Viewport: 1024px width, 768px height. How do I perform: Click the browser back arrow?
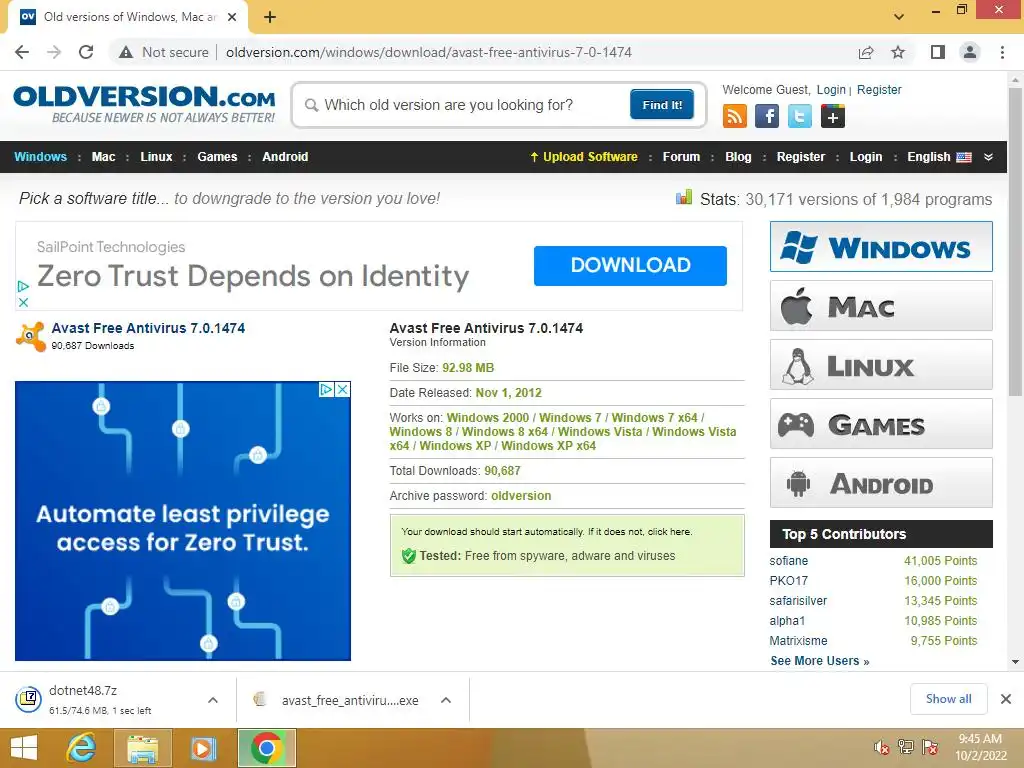(x=22, y=52)
